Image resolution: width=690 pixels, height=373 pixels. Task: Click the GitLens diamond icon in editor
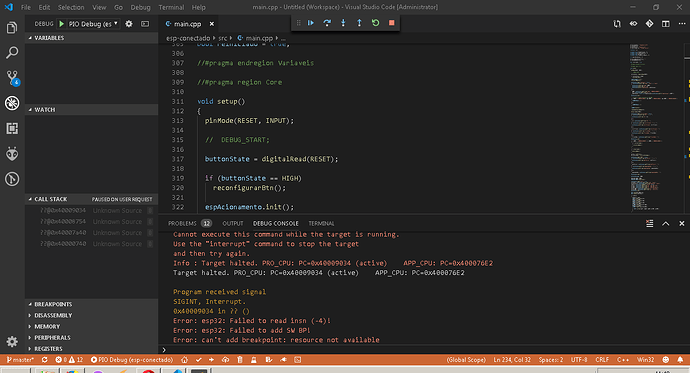[650, 24]
